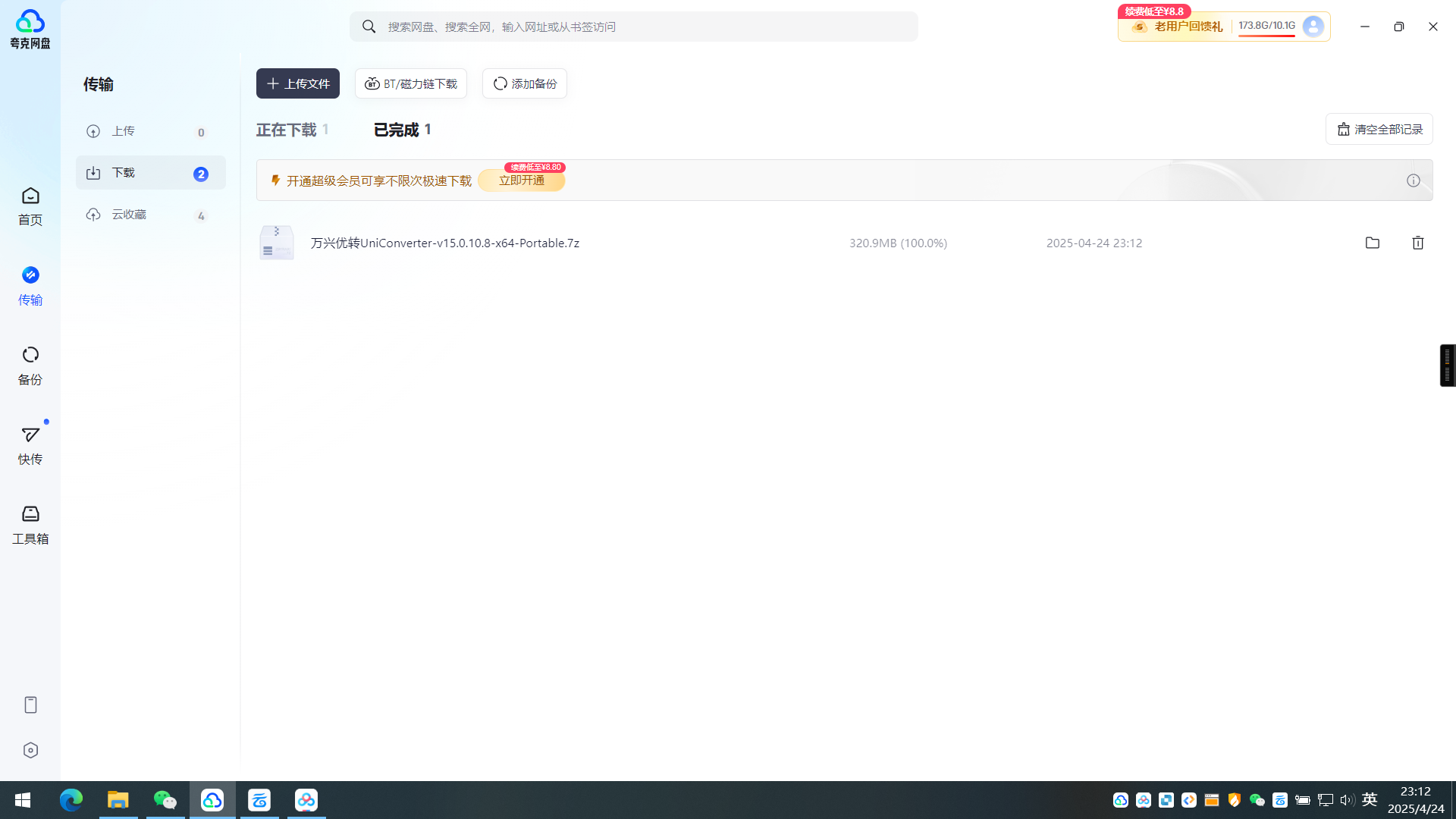Click the BT/磁力链下载 button
This screenshot has height=819, width=1456.
point(411,83)
